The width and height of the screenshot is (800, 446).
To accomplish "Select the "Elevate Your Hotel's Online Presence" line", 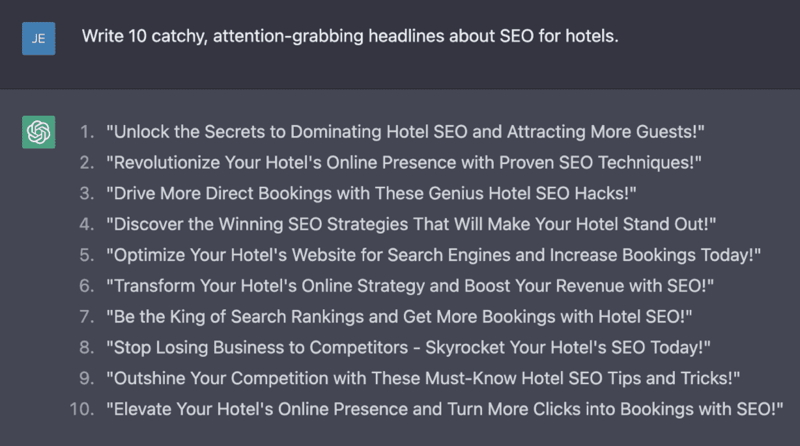I will (x=443, y=410).
